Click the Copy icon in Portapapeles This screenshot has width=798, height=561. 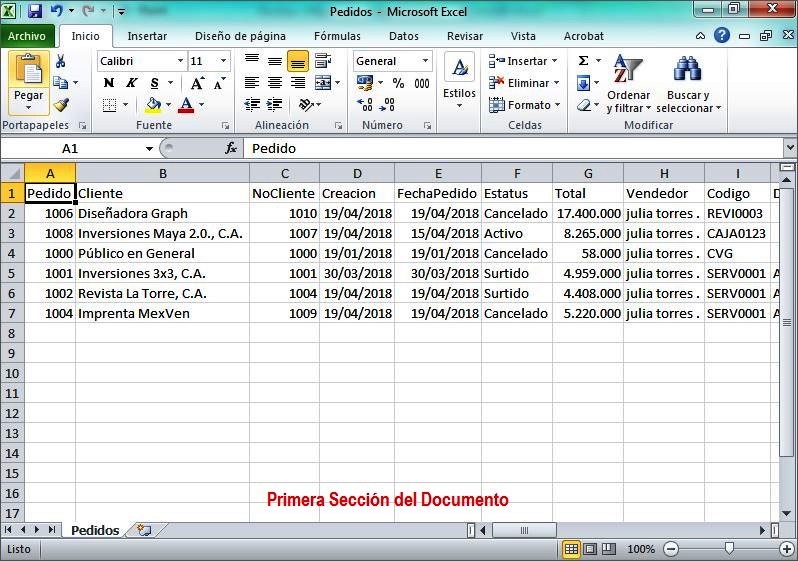(x=61, y=82)
